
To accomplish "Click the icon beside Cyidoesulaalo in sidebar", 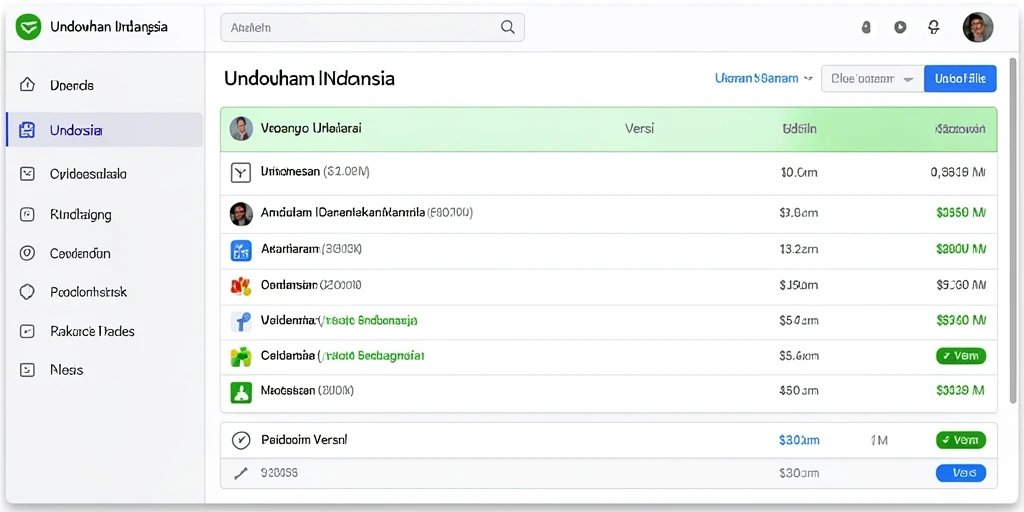I will point(27,174).
